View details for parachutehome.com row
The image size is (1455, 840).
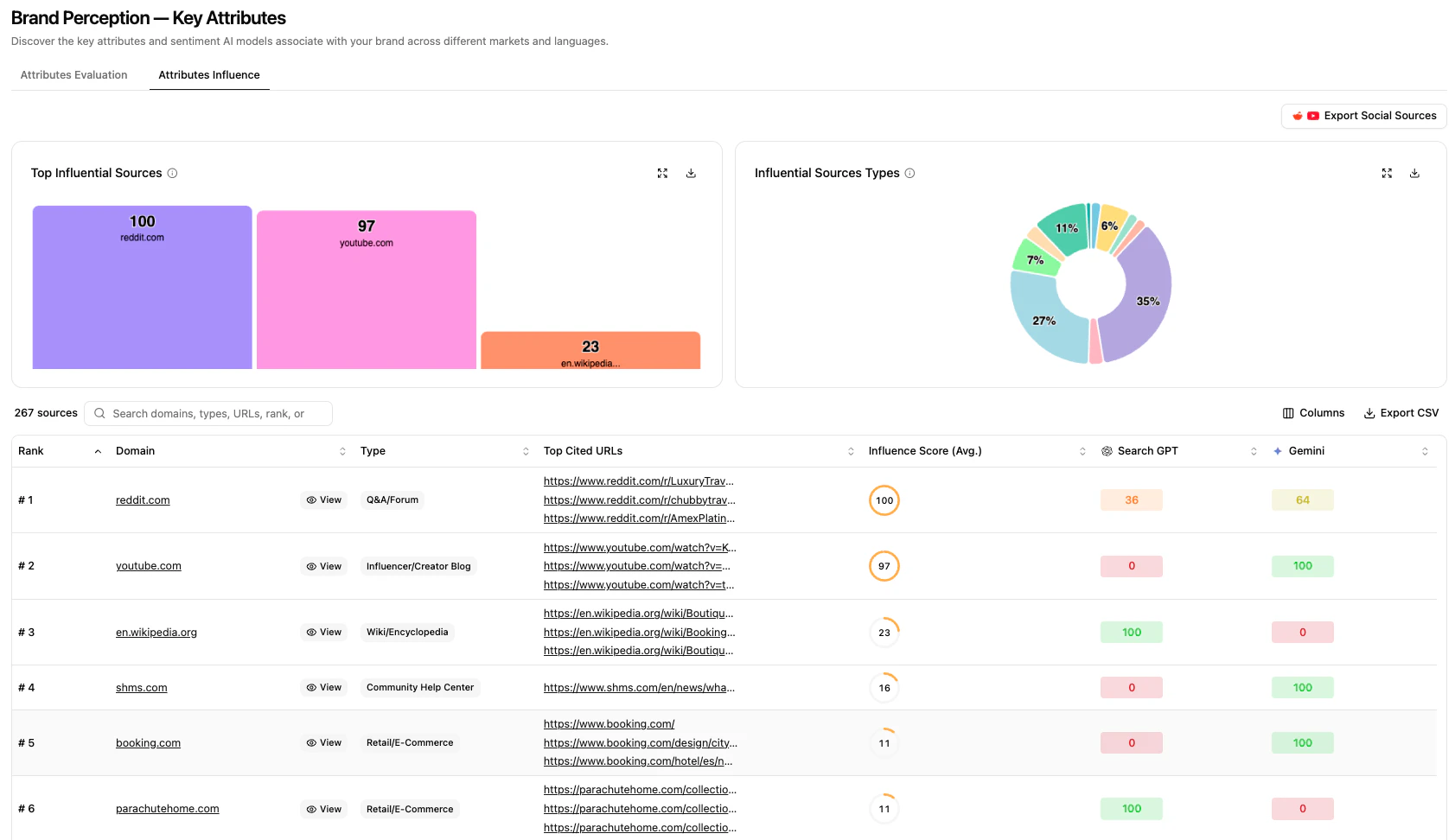click(324, 809)
